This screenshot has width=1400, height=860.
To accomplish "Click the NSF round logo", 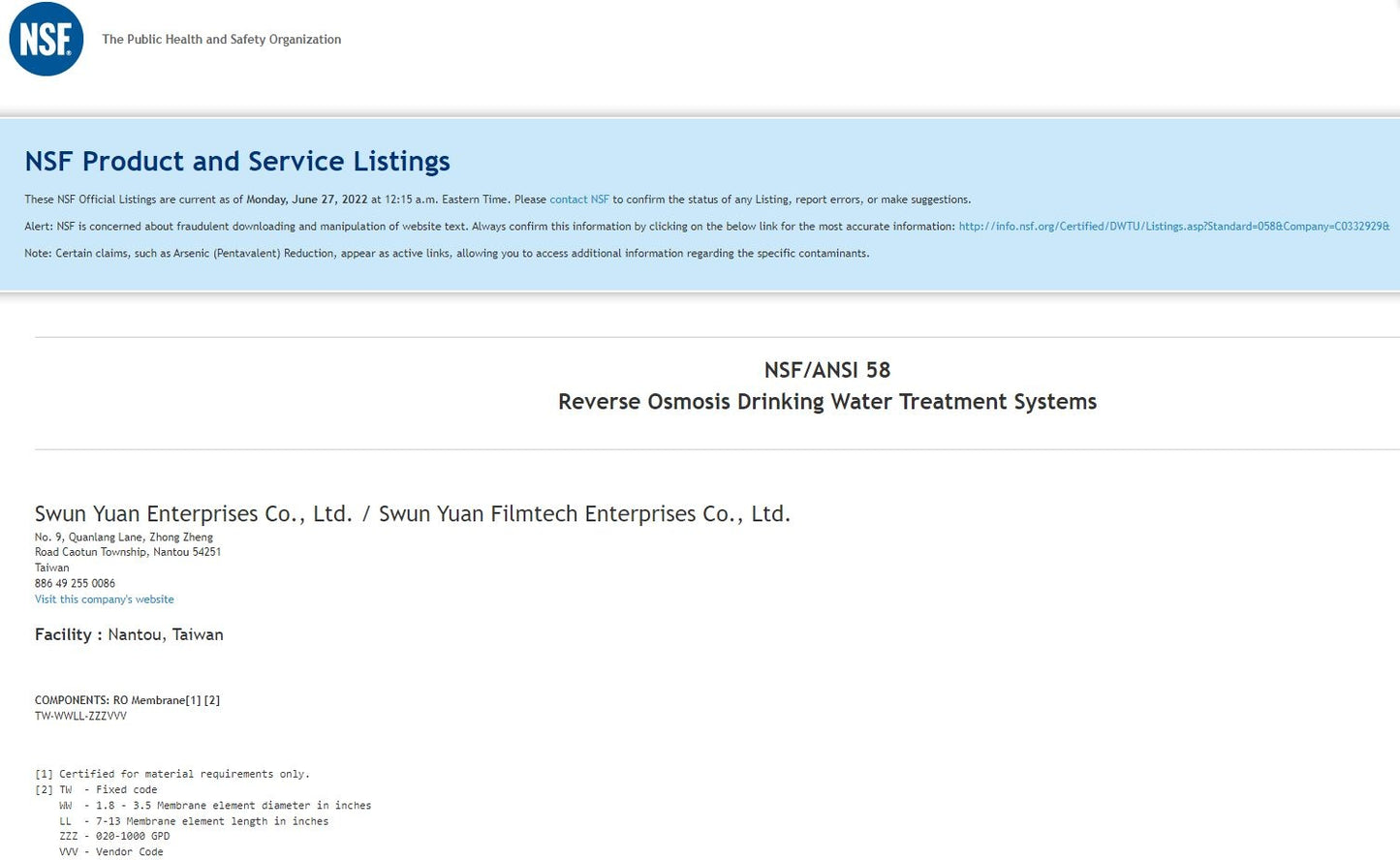I will 47,40.
